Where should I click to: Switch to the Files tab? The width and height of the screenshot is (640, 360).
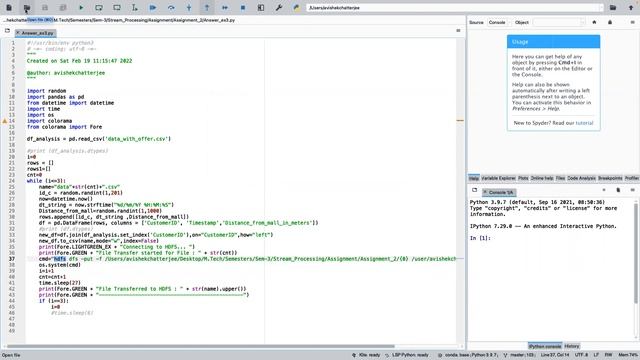click(560, 178)
